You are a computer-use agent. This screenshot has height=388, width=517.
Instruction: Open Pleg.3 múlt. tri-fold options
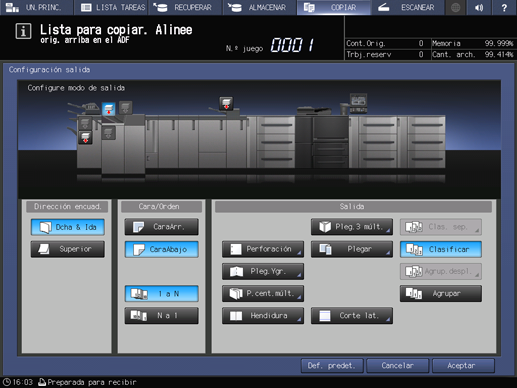[352, 227]
